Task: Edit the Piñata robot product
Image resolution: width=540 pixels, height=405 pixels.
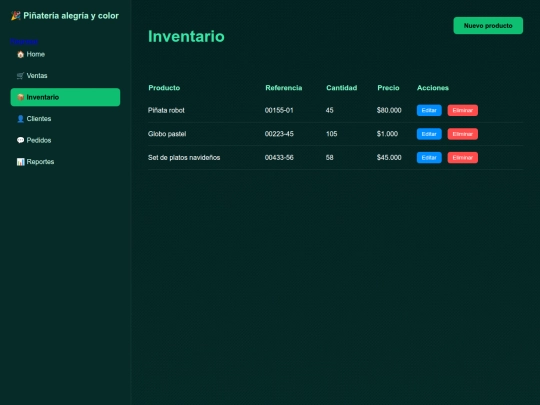Action: pos(429,110)
